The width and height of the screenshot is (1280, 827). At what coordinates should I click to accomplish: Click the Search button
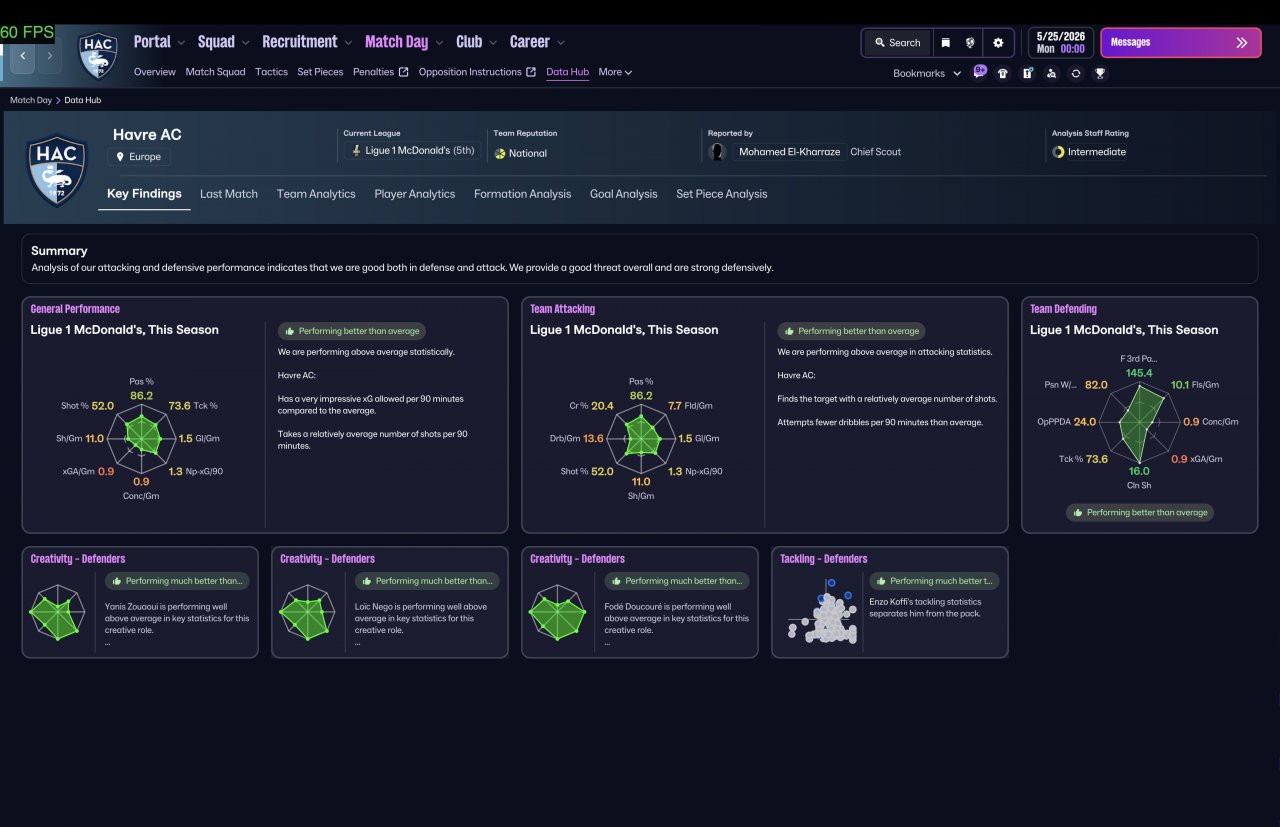coord(897,43)
